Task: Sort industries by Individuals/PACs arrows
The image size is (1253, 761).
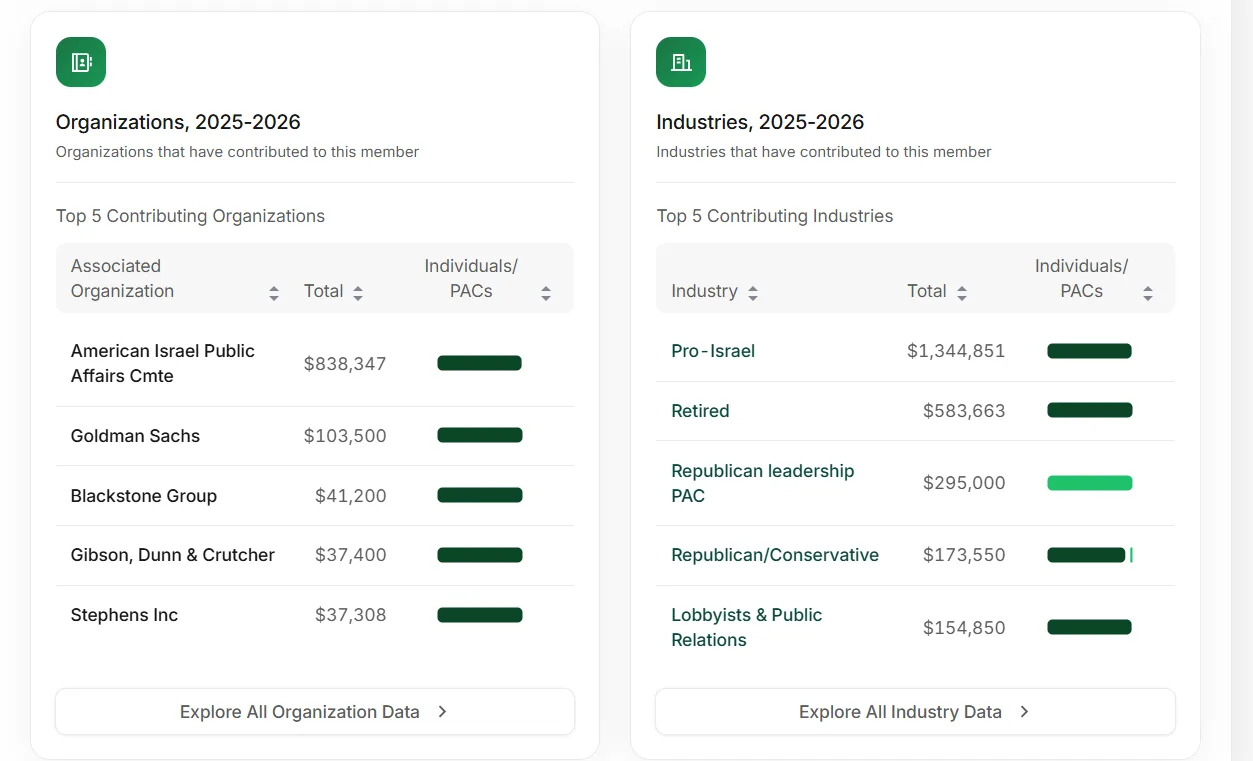Action: tap(1148, 293)
